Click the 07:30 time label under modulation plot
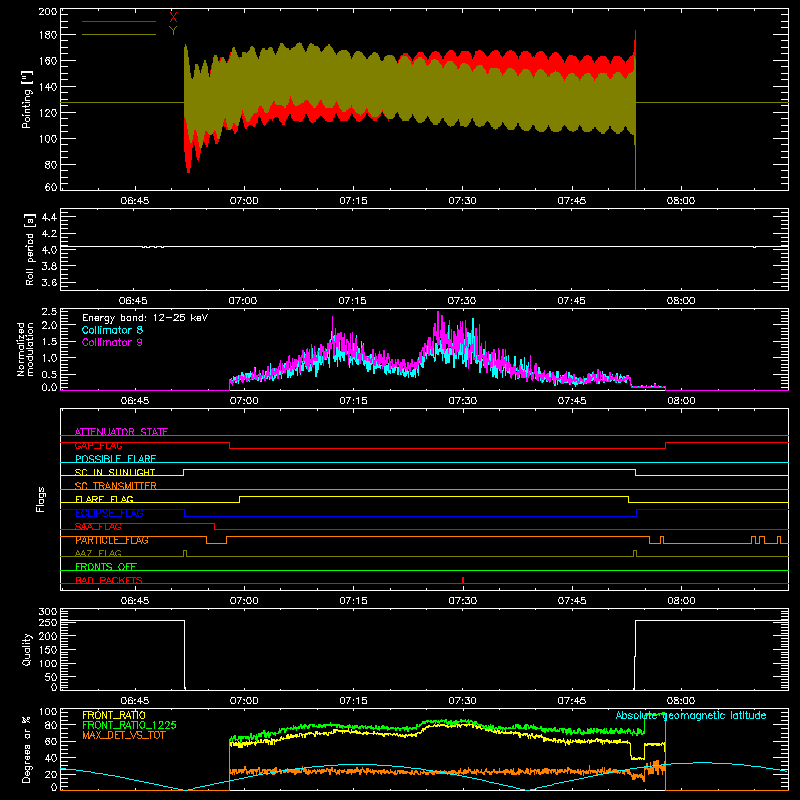This screenshot has width=800, height=800. (x=462, y=401)
